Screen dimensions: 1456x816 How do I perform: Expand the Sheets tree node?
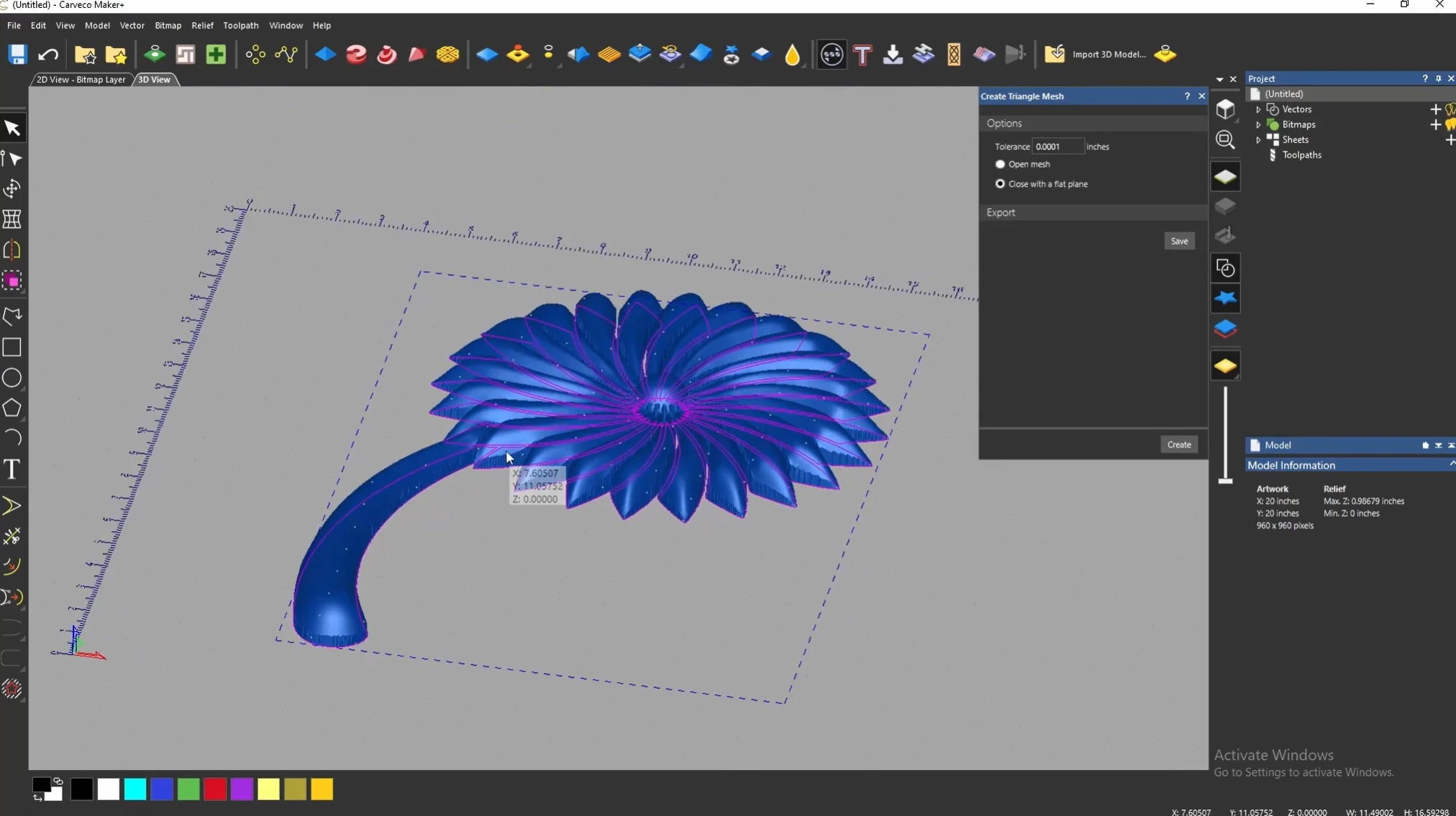point(1258,140)
